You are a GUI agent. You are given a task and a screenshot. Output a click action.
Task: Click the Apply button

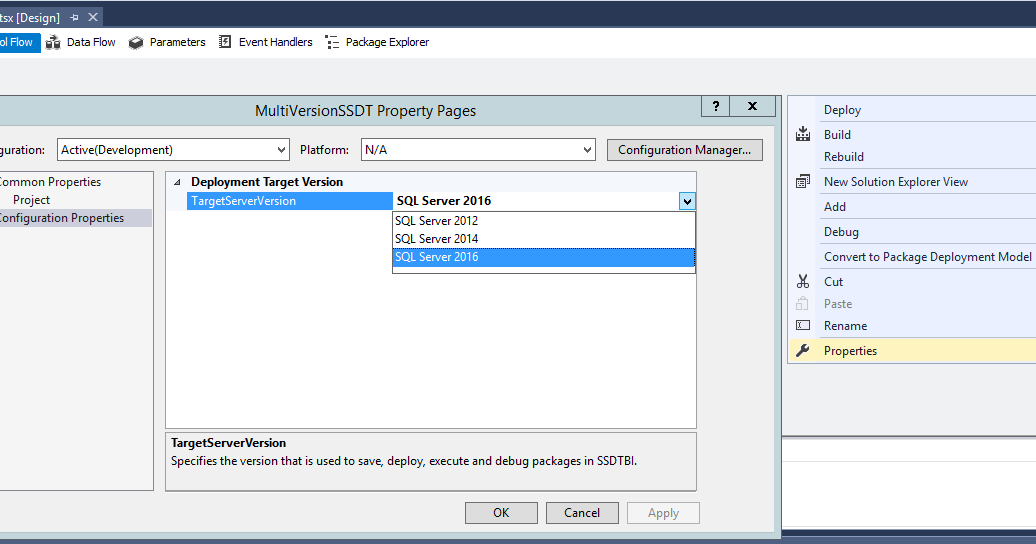(663, 513)
